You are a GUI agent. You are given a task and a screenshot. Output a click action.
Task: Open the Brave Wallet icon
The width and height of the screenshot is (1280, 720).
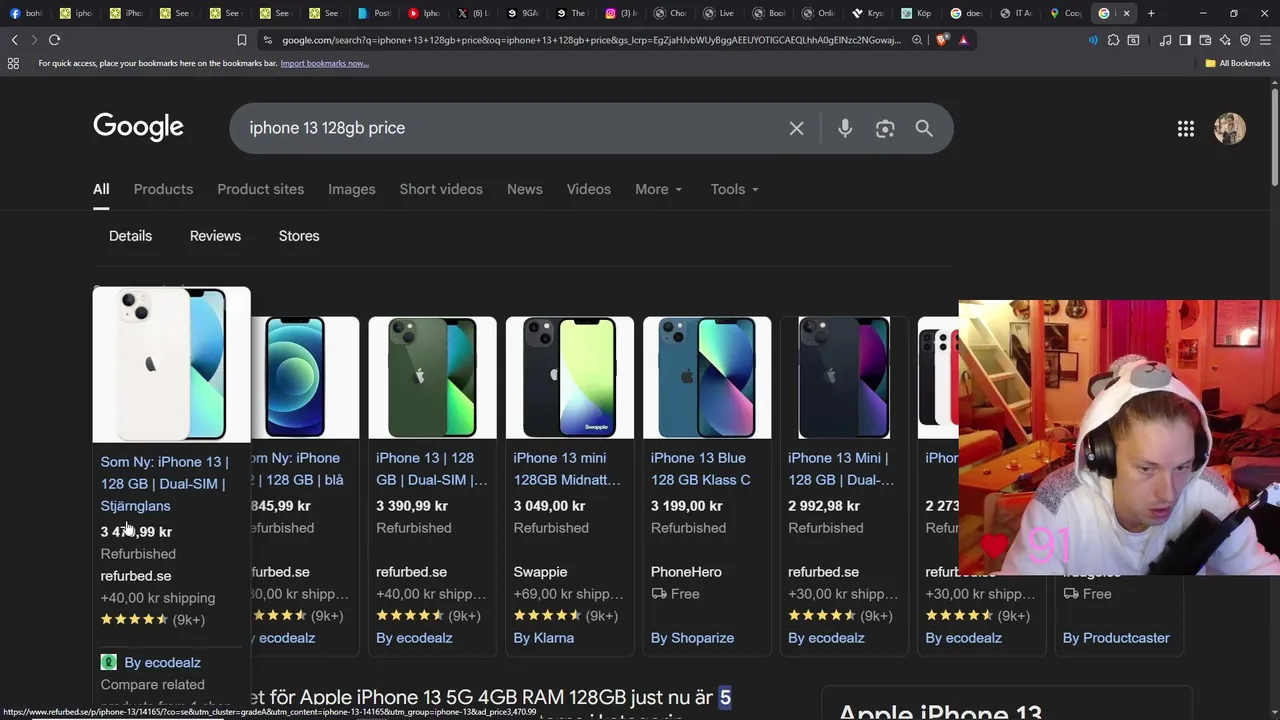point(1205,40)
